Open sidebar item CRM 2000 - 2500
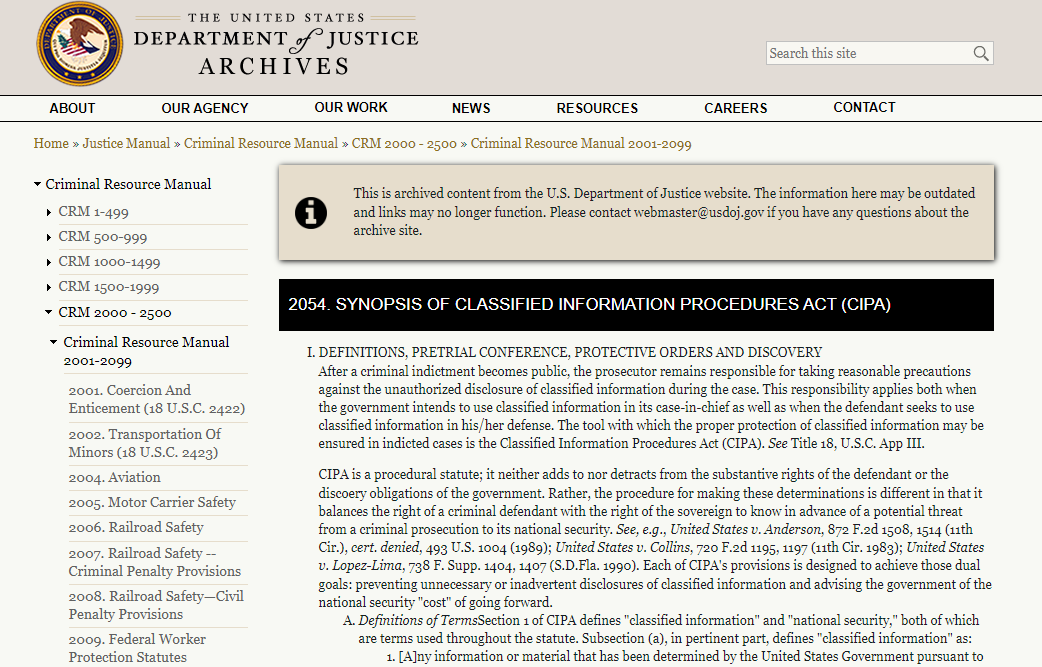 coord(115,313)
